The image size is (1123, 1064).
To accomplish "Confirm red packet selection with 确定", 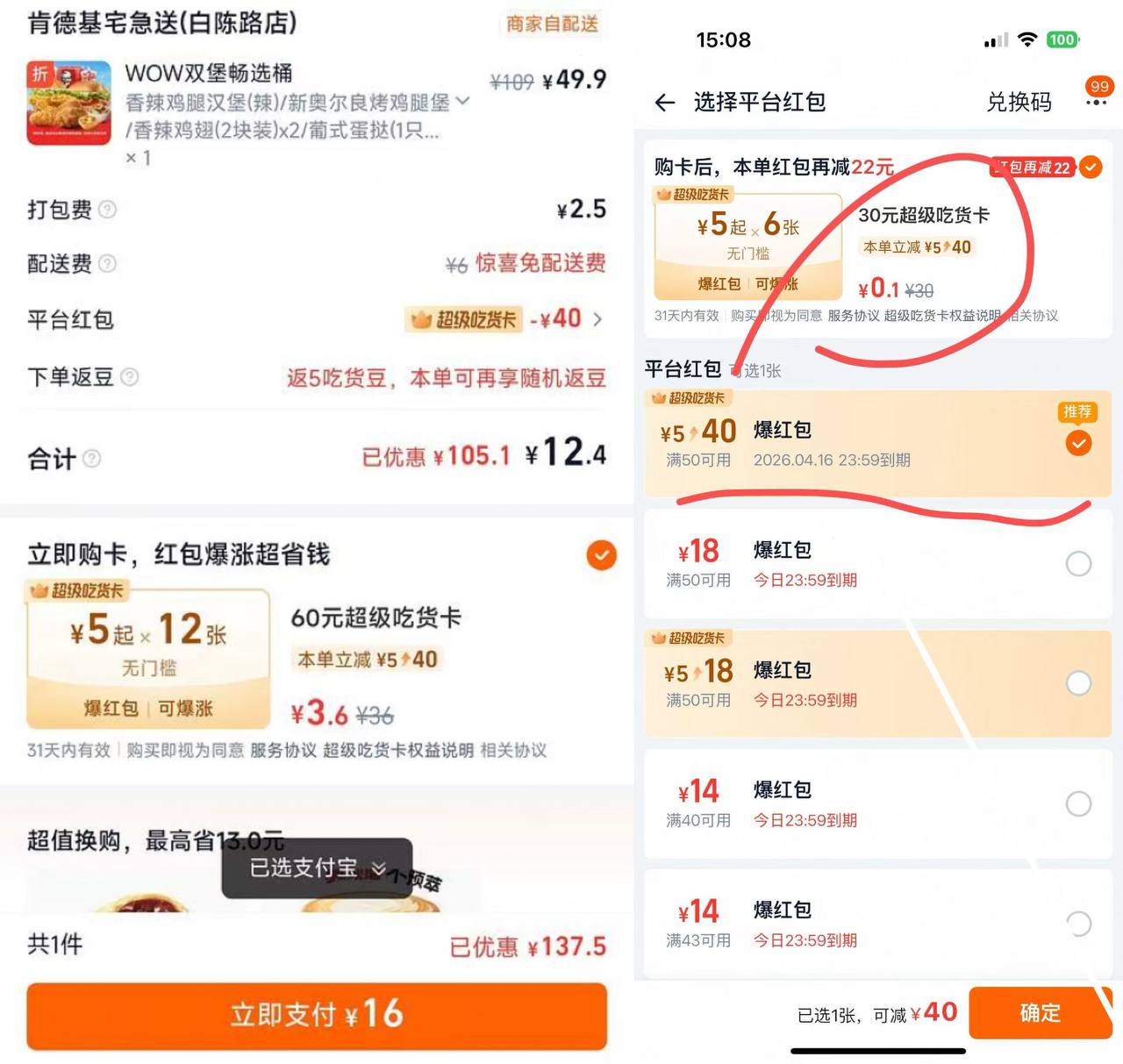I will click(x=1041, y=1013).
